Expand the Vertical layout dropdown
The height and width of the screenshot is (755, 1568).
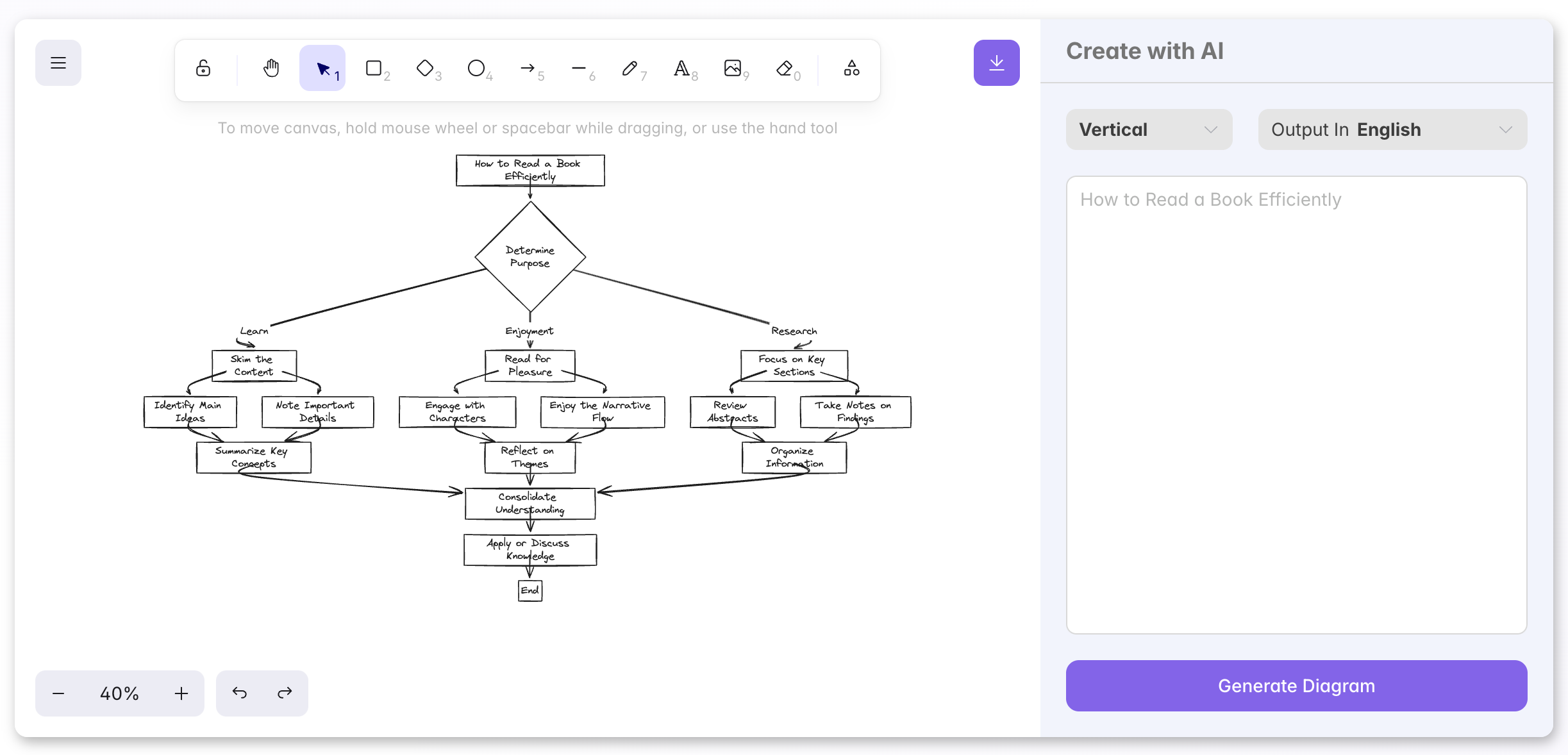[x=1149, y=129]
